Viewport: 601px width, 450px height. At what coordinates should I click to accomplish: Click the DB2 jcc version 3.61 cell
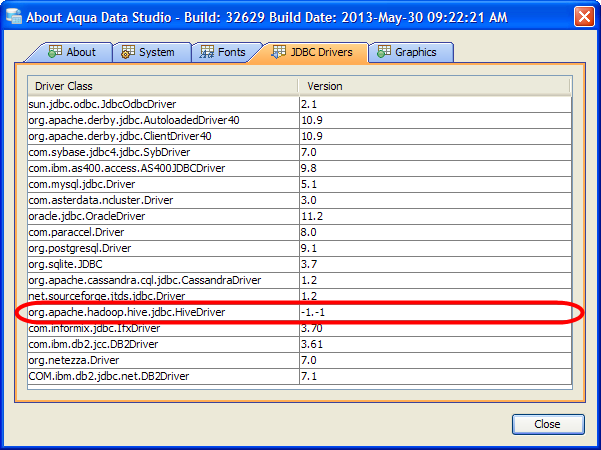click(x=435, y=344)
